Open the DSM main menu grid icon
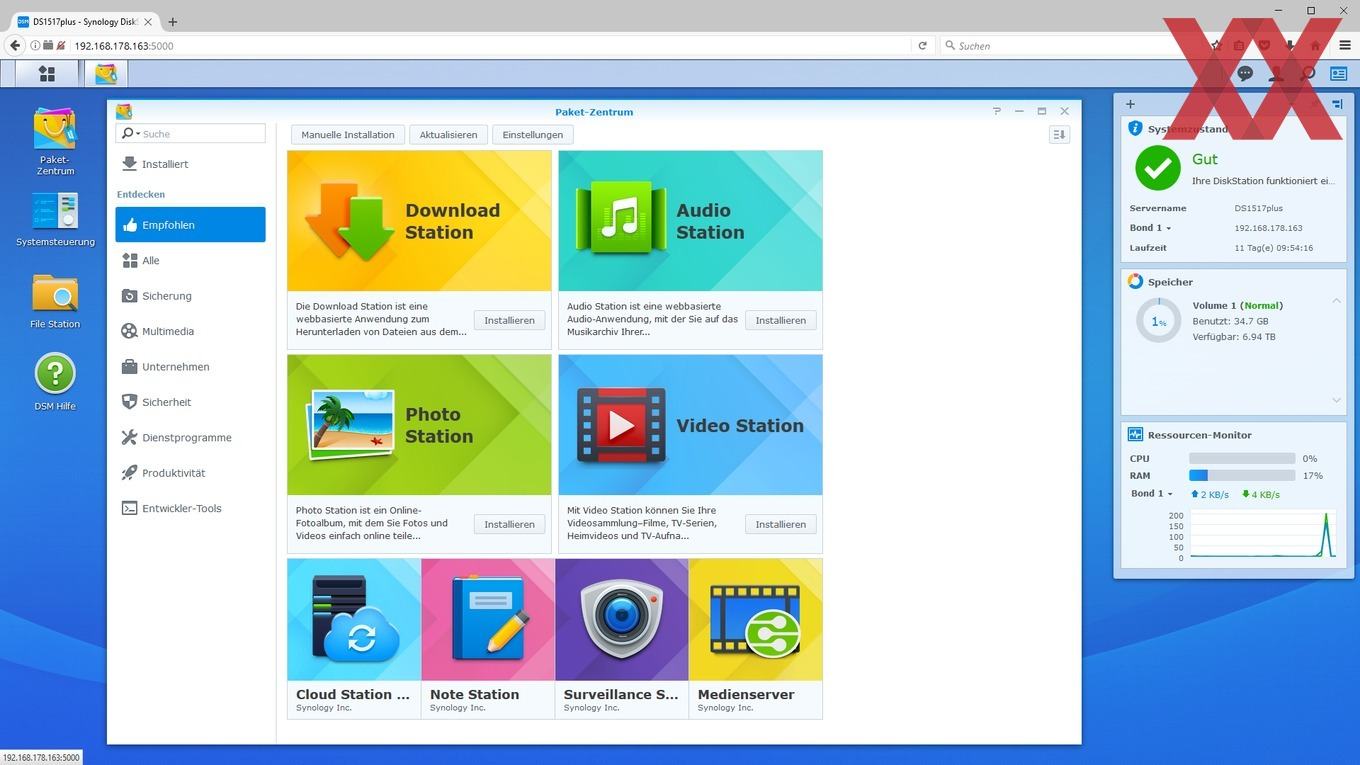This screenshot has width=1360, height=765. click(x=46, y=74)
